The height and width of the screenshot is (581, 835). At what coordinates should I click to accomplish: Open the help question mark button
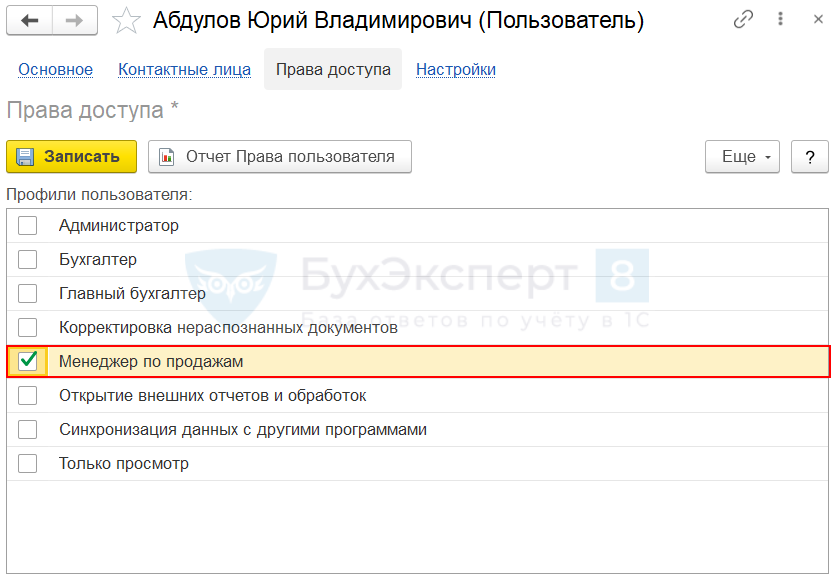pos(809,157)
